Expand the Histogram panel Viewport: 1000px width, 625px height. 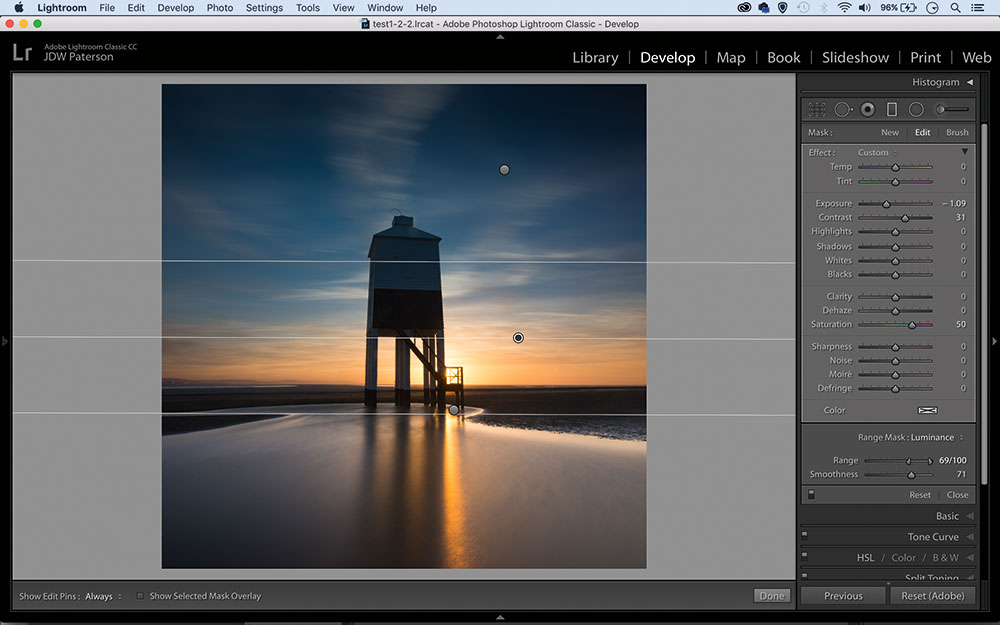(969, 82)
